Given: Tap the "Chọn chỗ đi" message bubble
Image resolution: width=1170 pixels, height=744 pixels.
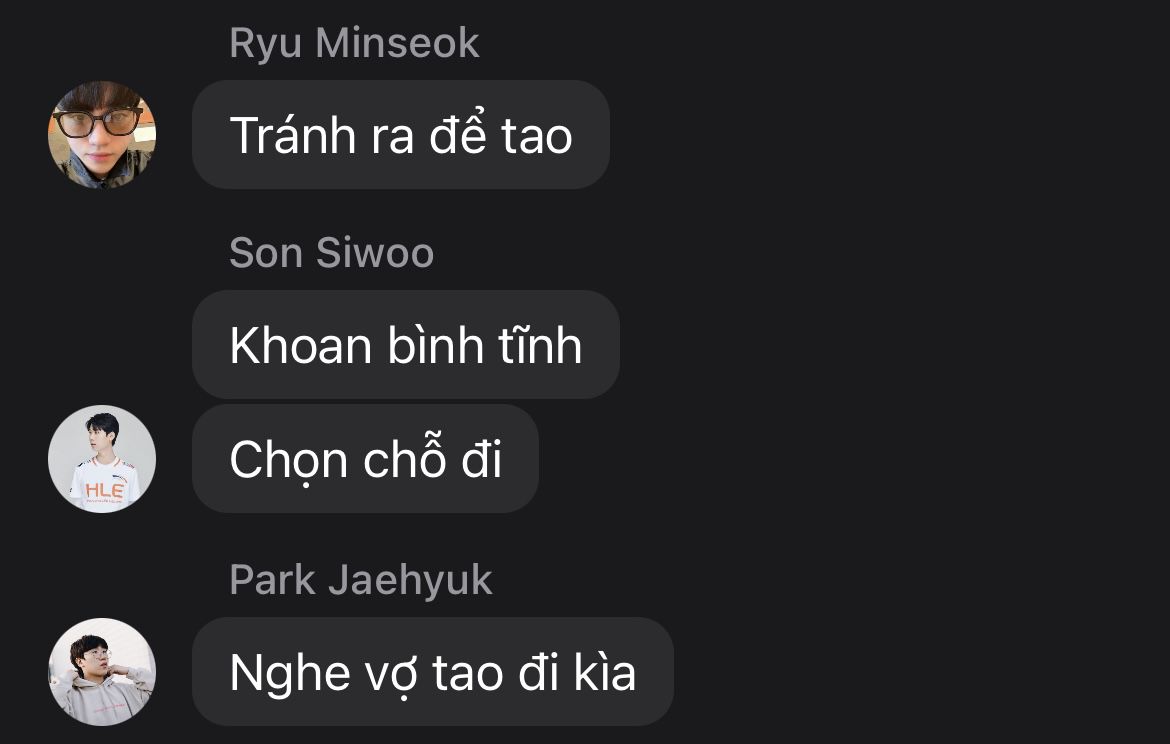Looking at the screenshot, I should point(365,459).
